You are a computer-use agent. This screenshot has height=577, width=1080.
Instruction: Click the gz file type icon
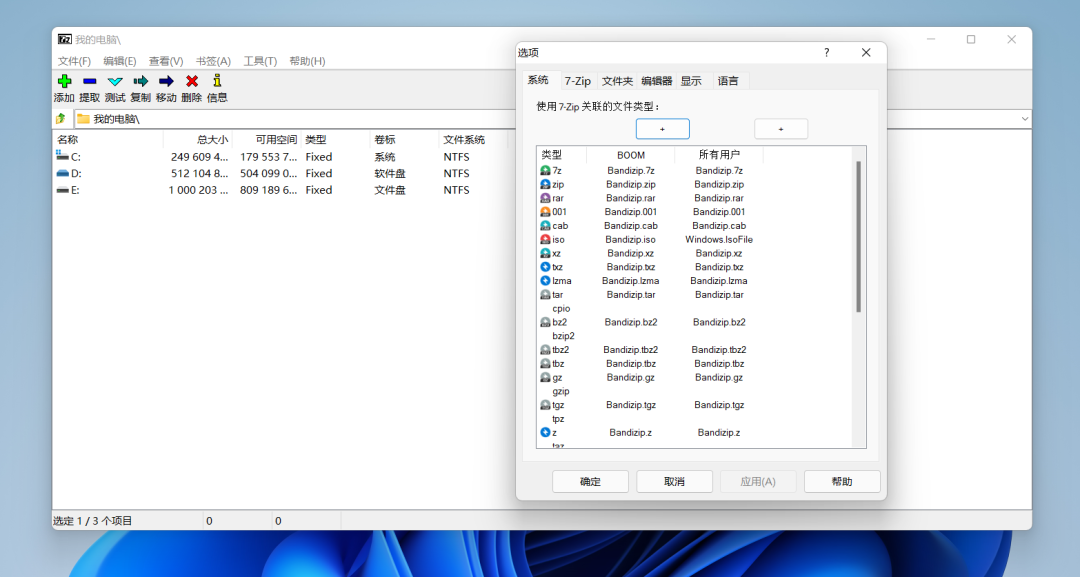tap(545, 377)
